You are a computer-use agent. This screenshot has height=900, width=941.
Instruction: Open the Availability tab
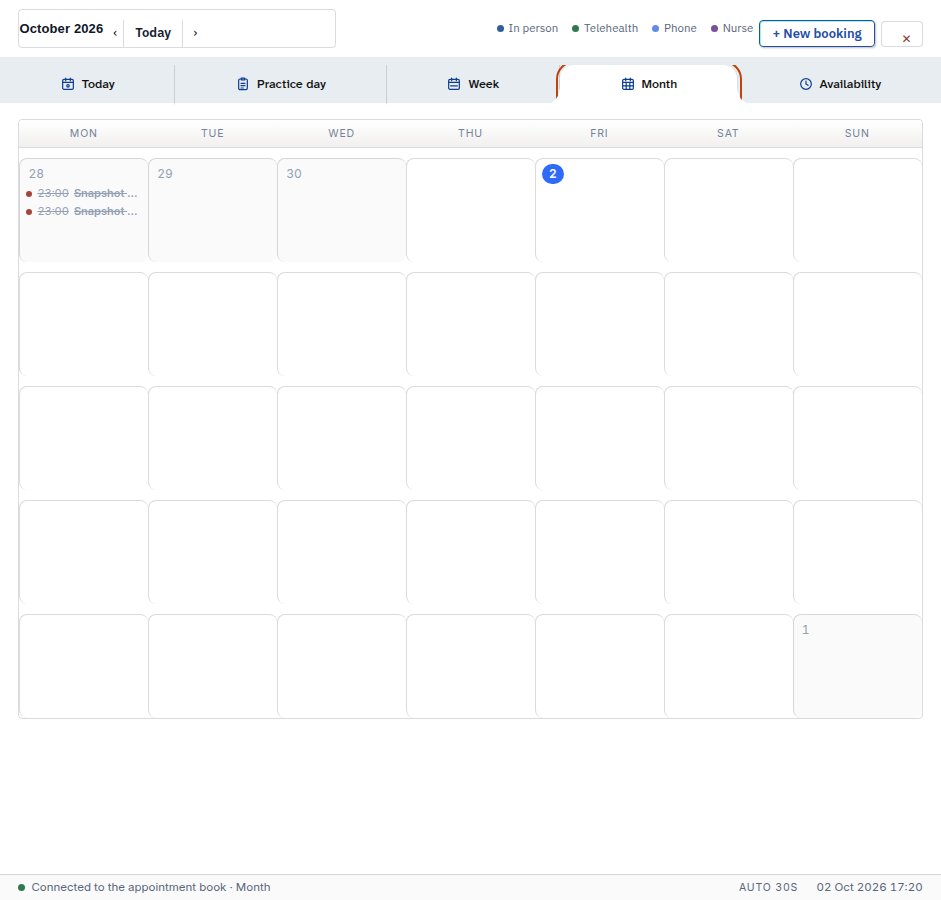coord(840,84)
